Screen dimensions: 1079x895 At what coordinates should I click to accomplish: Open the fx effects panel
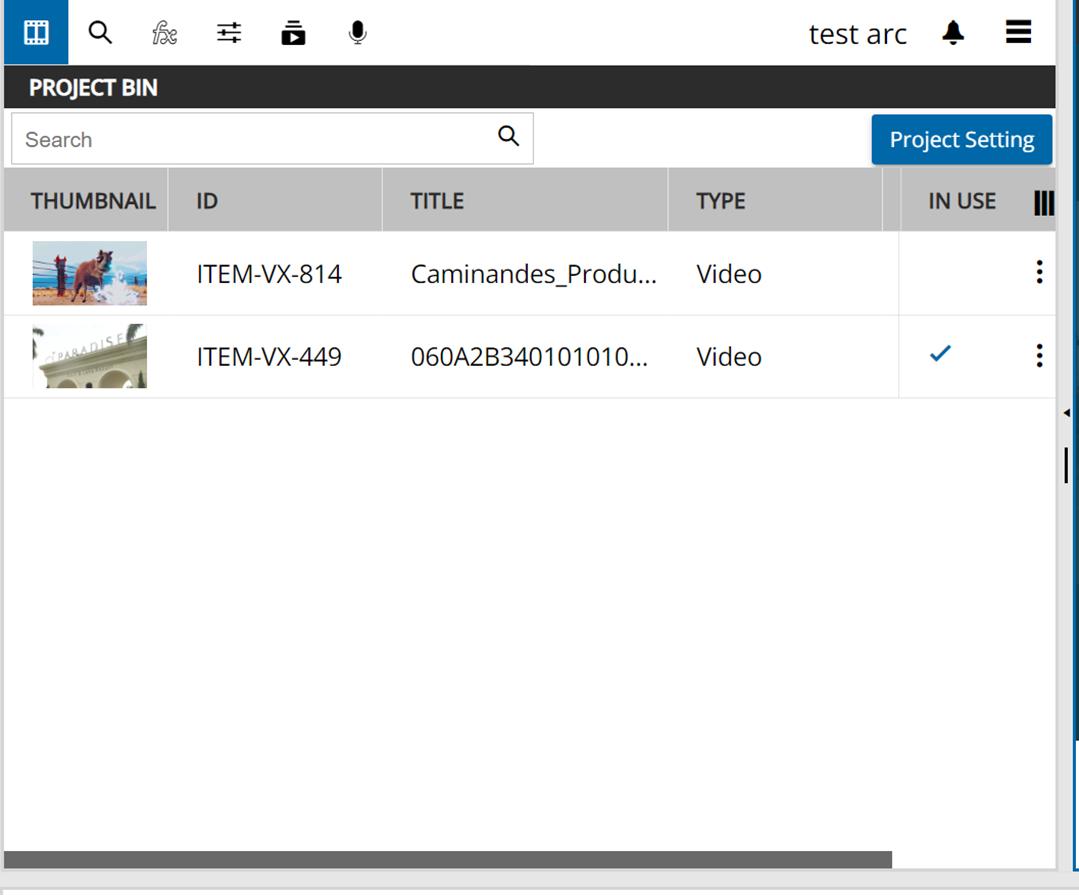[164, 33]
